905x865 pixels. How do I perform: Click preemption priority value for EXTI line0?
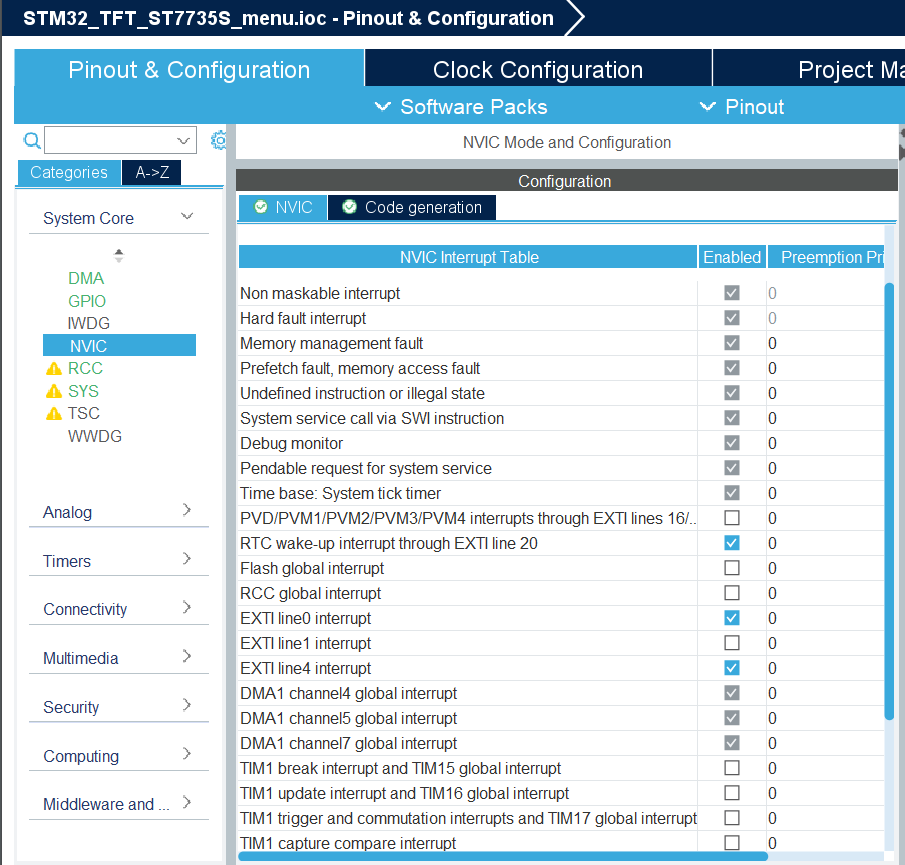(x=772, y=618)
